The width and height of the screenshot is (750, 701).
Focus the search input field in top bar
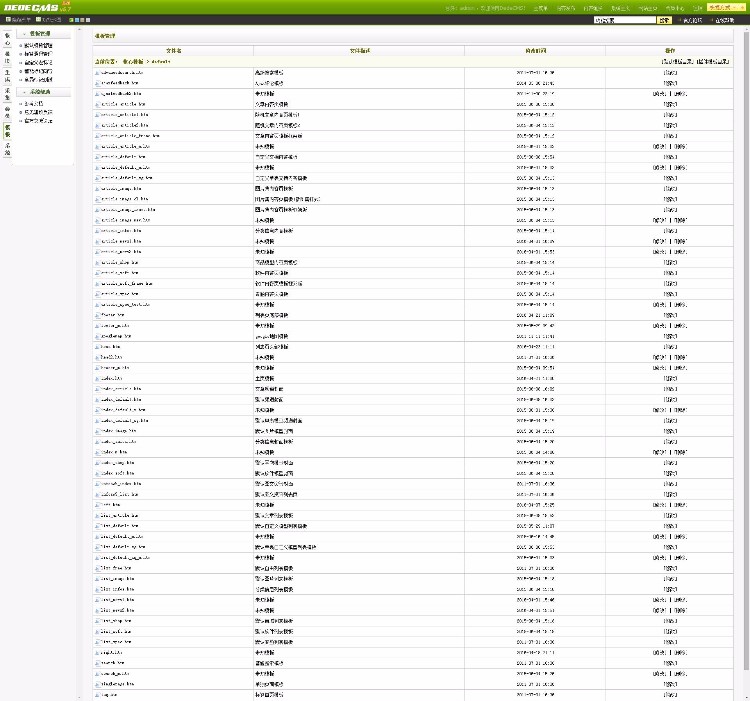point(625,20)
